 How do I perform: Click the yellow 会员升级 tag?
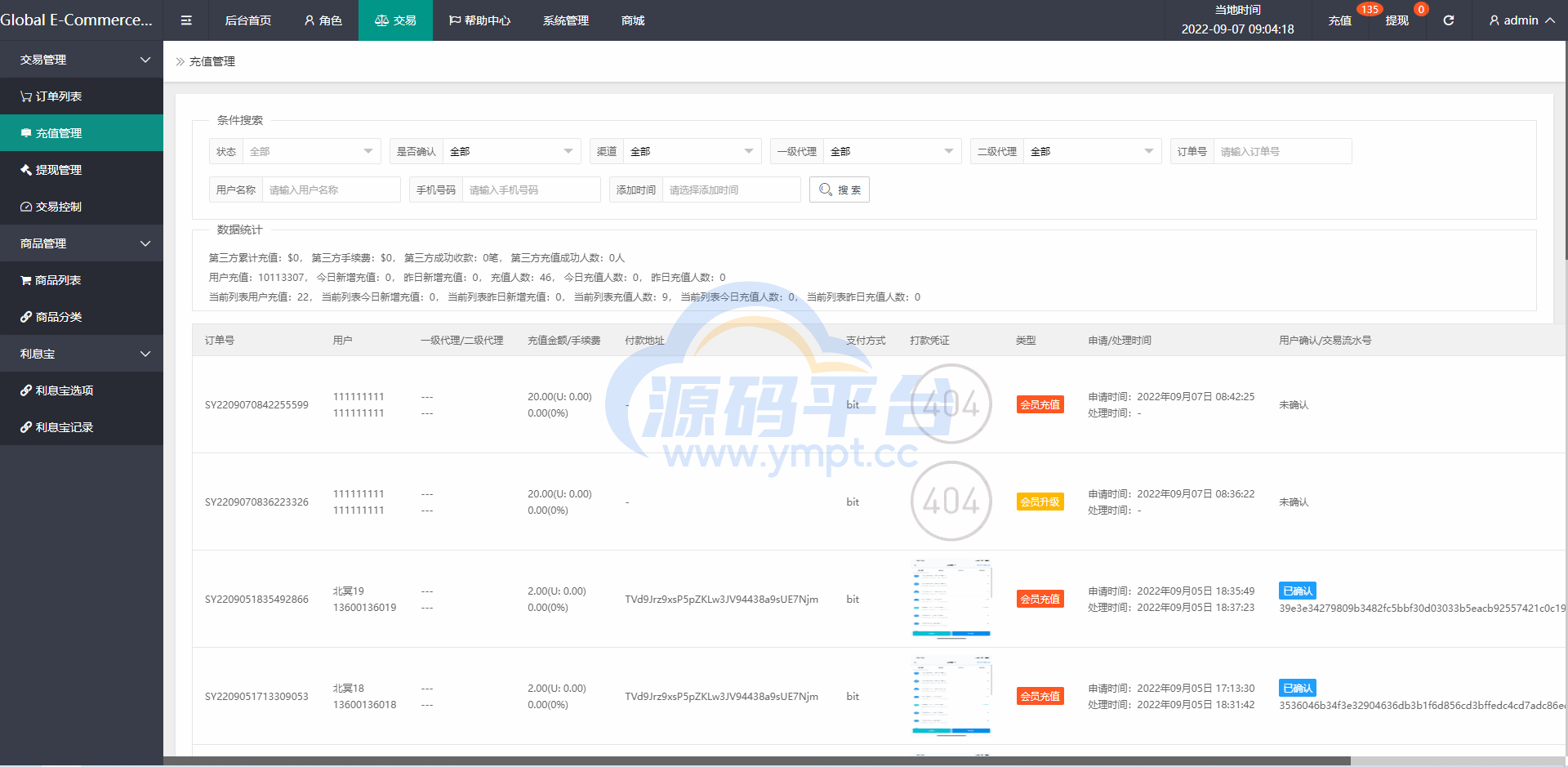click(x=1040, y=502)
